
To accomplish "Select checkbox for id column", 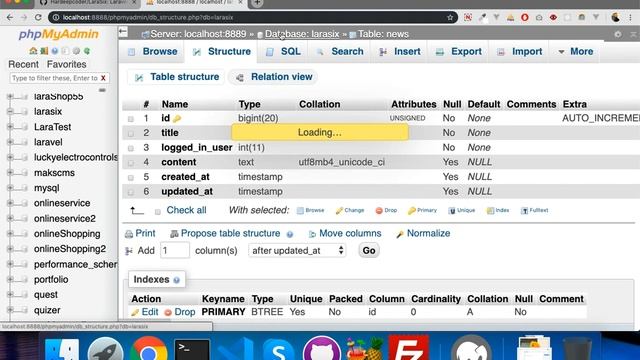I will (x=131, y=119).
